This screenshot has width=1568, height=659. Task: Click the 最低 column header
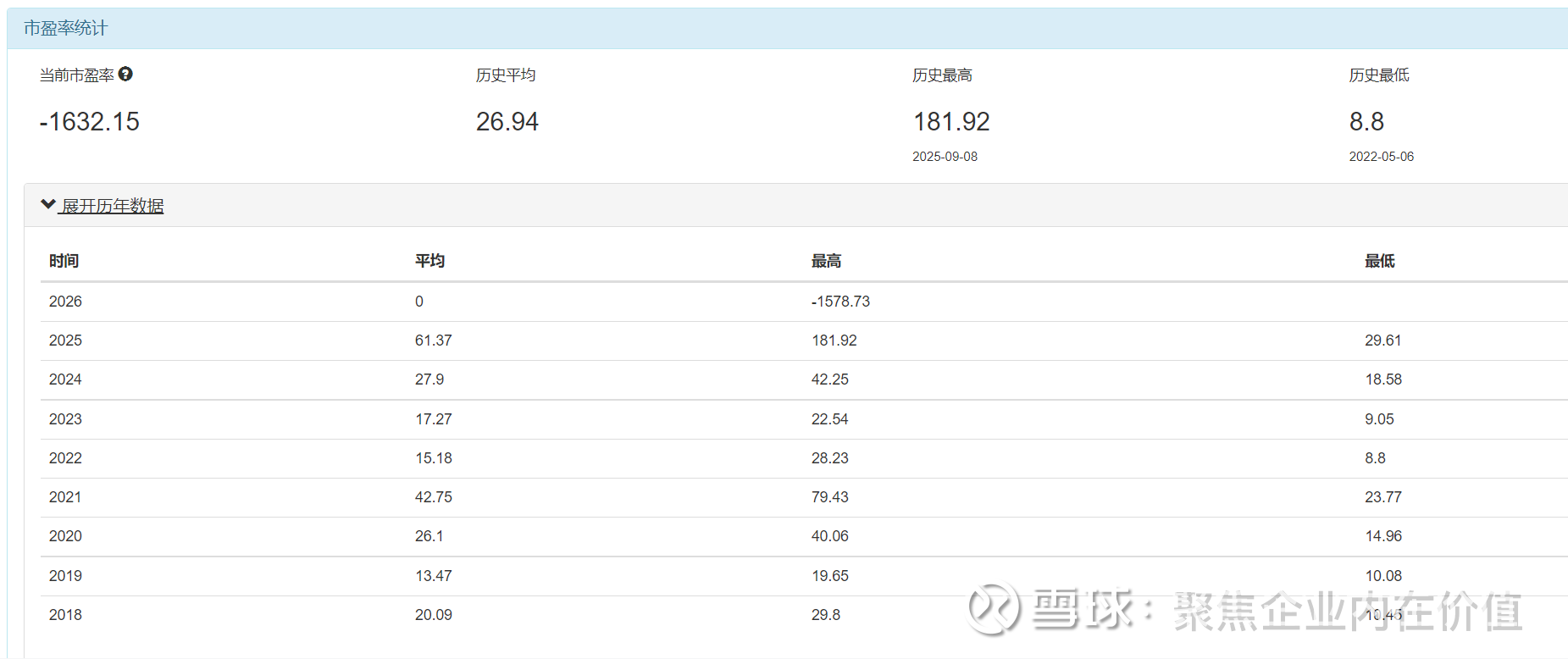pos(1379,261)
